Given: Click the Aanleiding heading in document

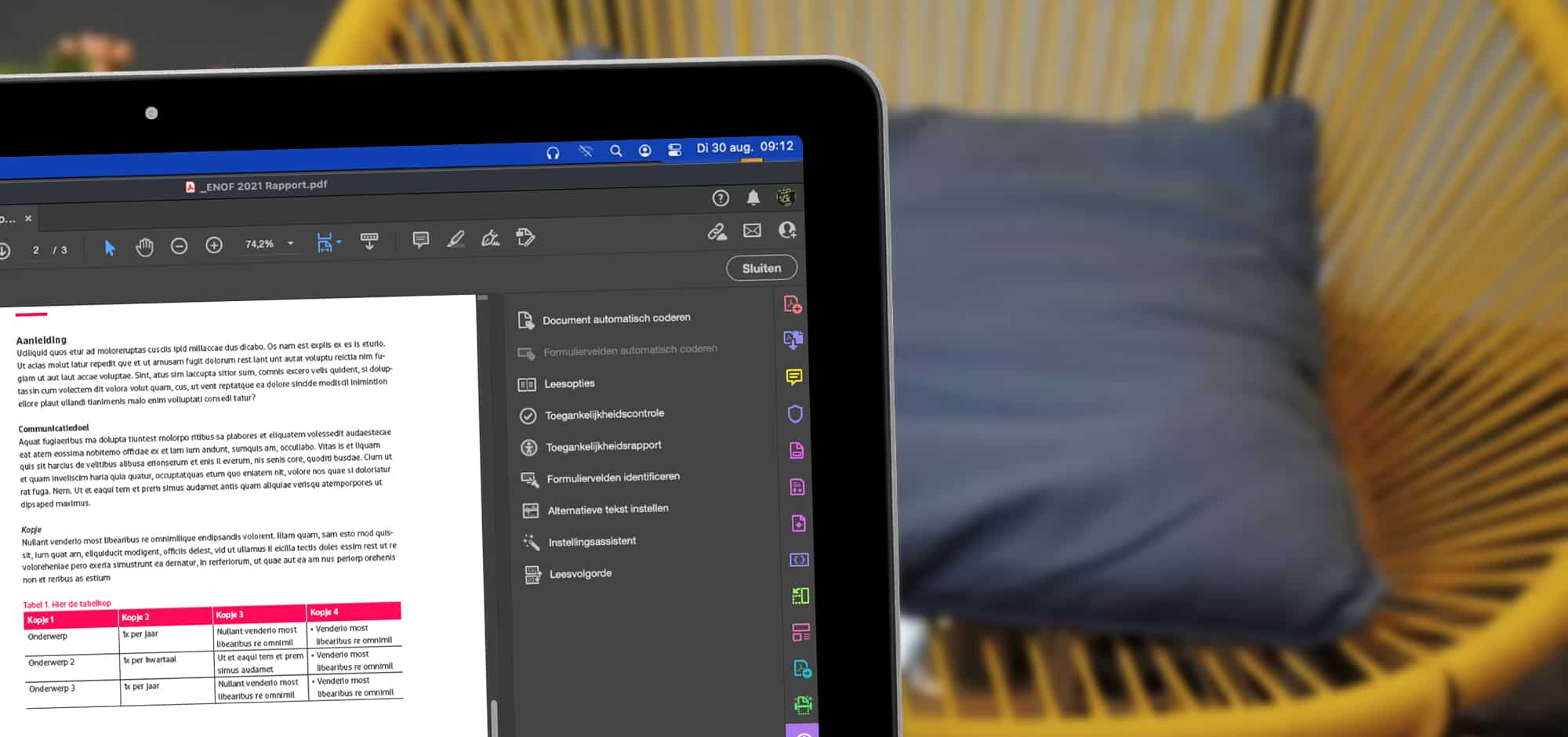Looking at the screenshot, I should (42, 340).
